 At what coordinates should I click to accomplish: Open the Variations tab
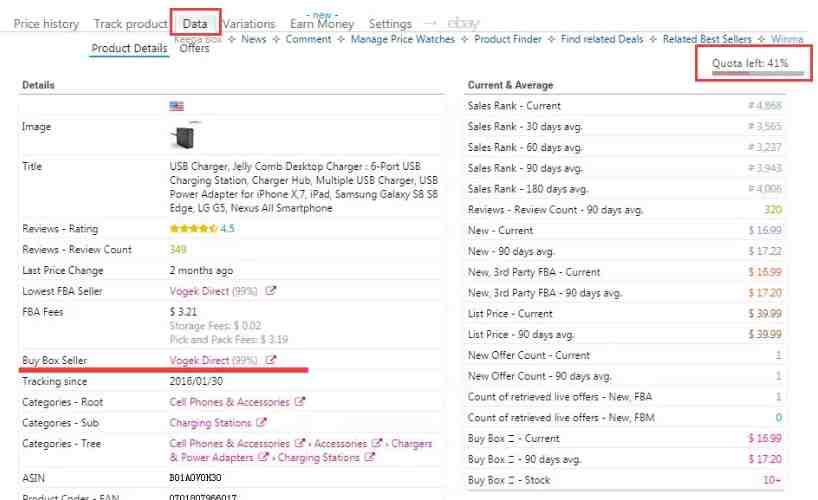[249, 24]
